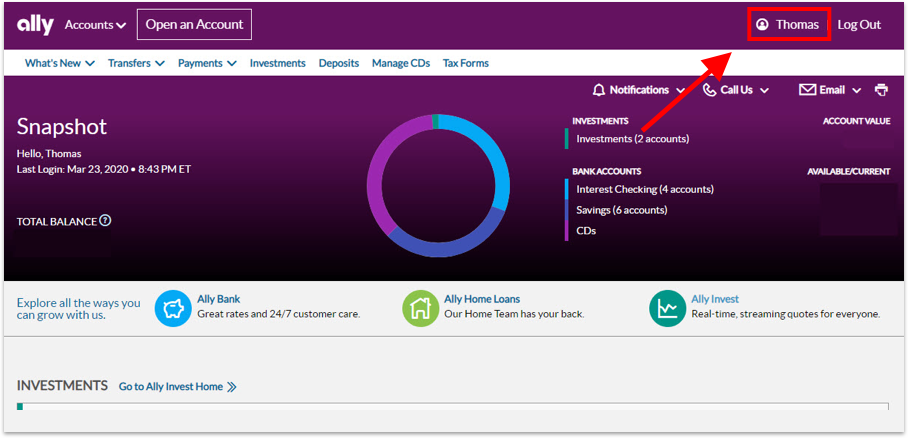Screen dimensions: 908x438
Task: Go to the Investments tab
Action: coord(277,63)
